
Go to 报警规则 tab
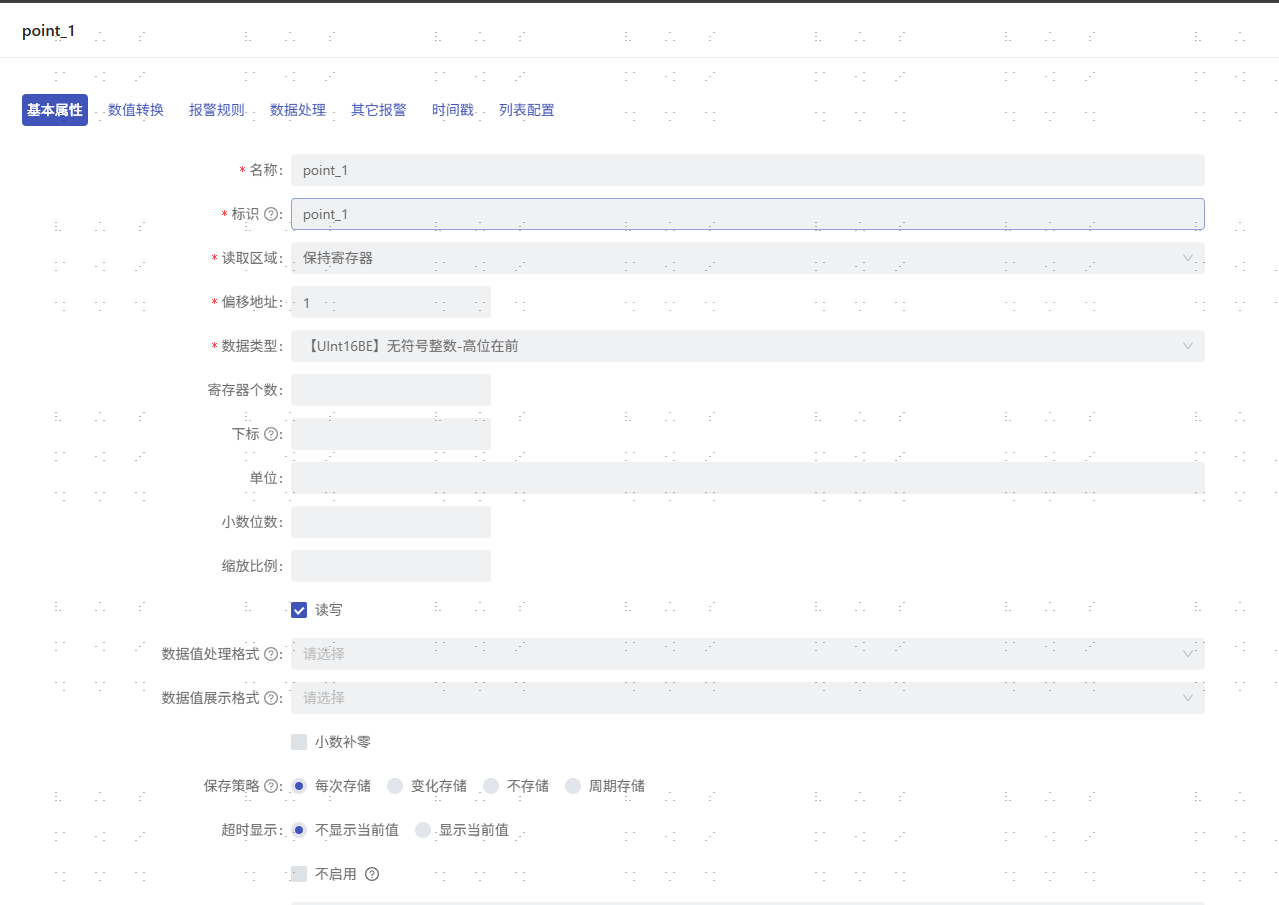pos(217,110)
